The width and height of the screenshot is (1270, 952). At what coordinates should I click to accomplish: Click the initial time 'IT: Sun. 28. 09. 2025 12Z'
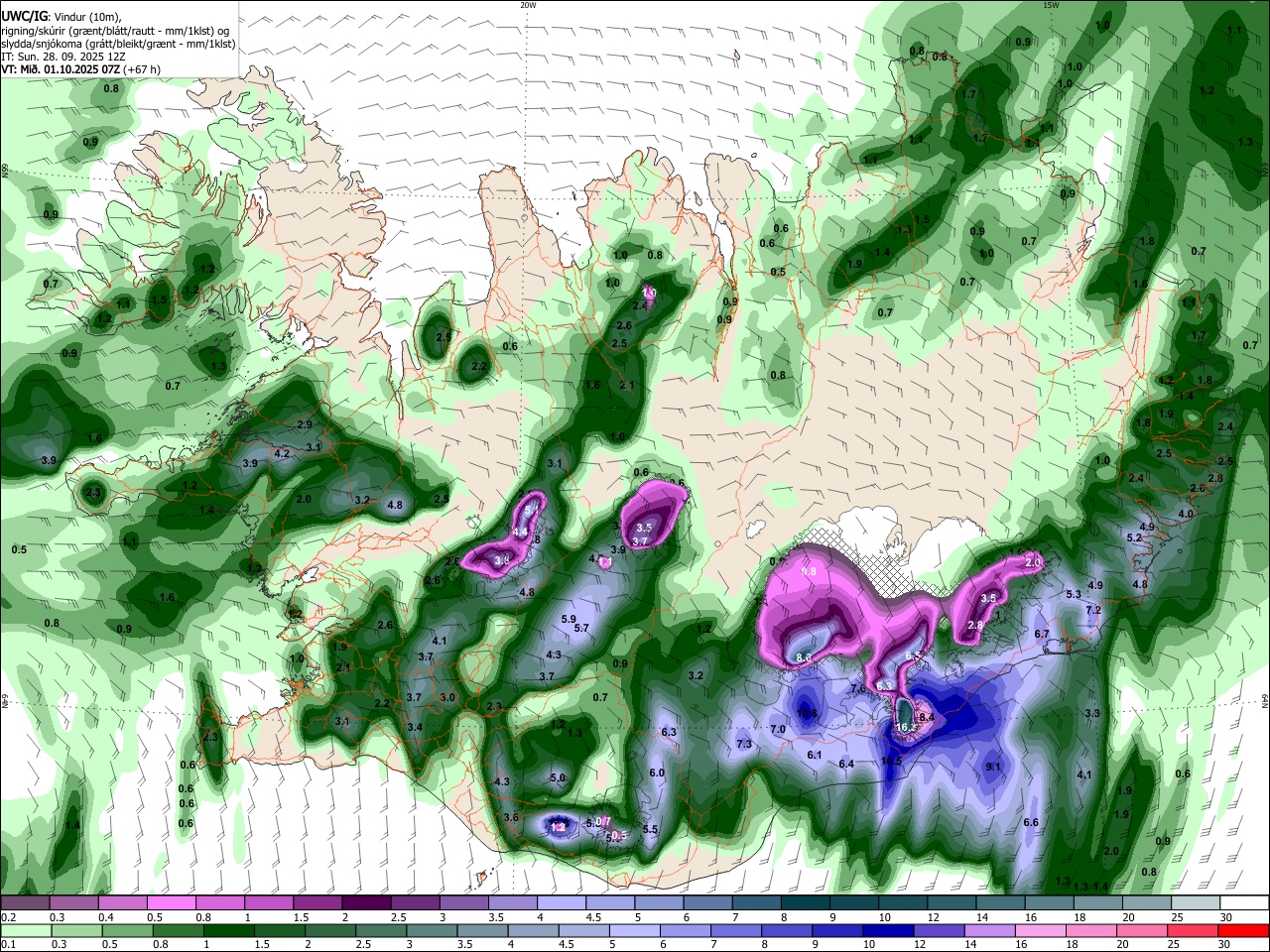point(63,57)
